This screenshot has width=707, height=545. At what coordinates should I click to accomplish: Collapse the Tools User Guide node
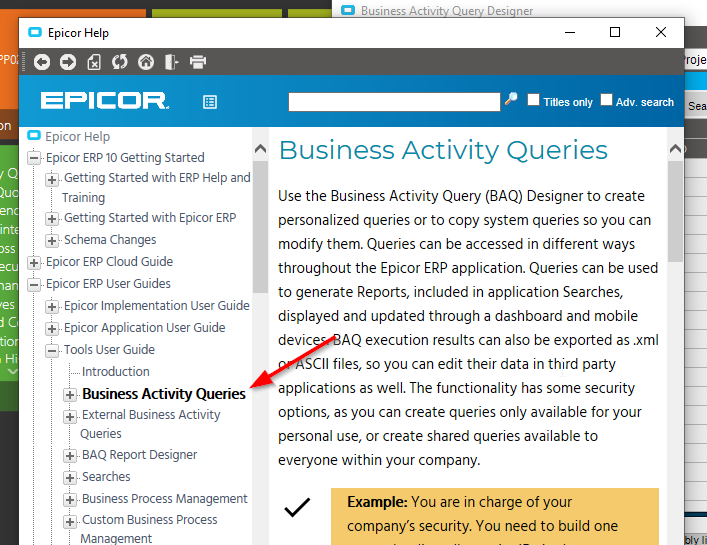tap(52, 351)
